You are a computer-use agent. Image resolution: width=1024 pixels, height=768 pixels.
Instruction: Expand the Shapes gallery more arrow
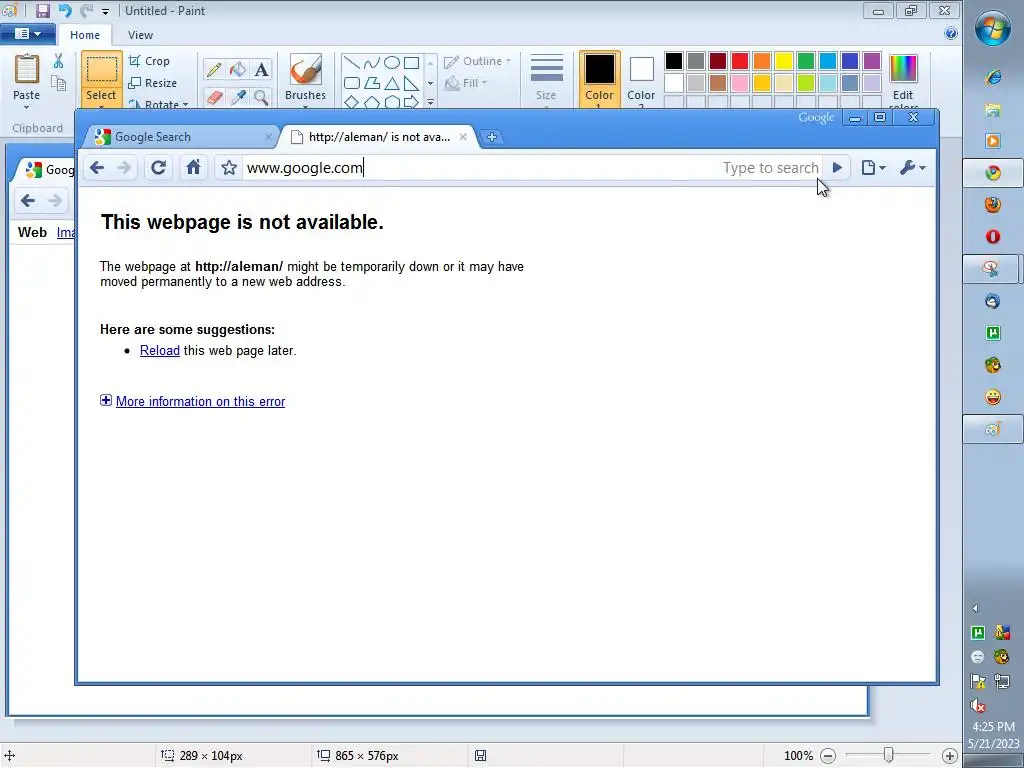[430, 102]
